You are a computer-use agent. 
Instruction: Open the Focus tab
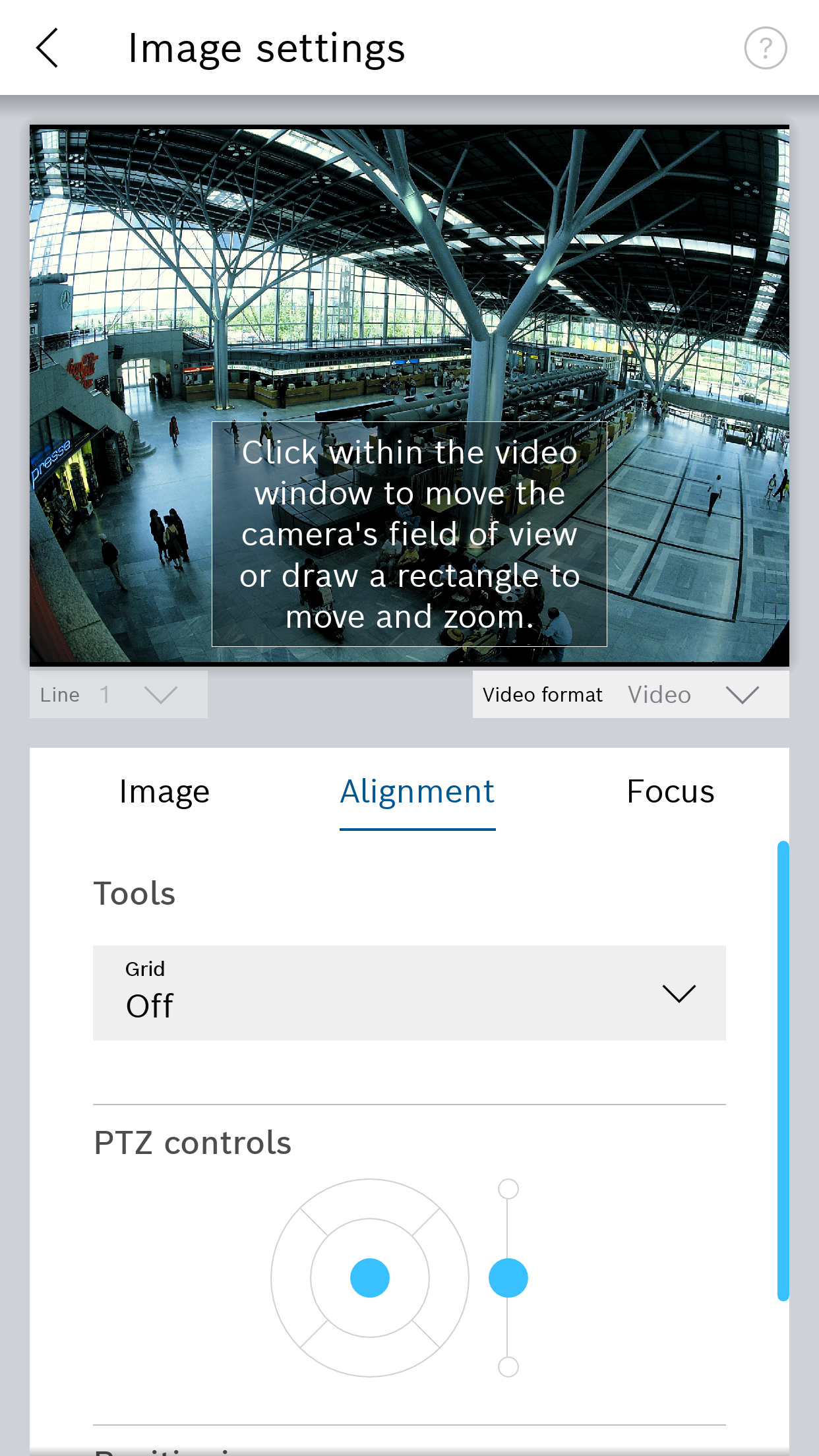point(670,791)
